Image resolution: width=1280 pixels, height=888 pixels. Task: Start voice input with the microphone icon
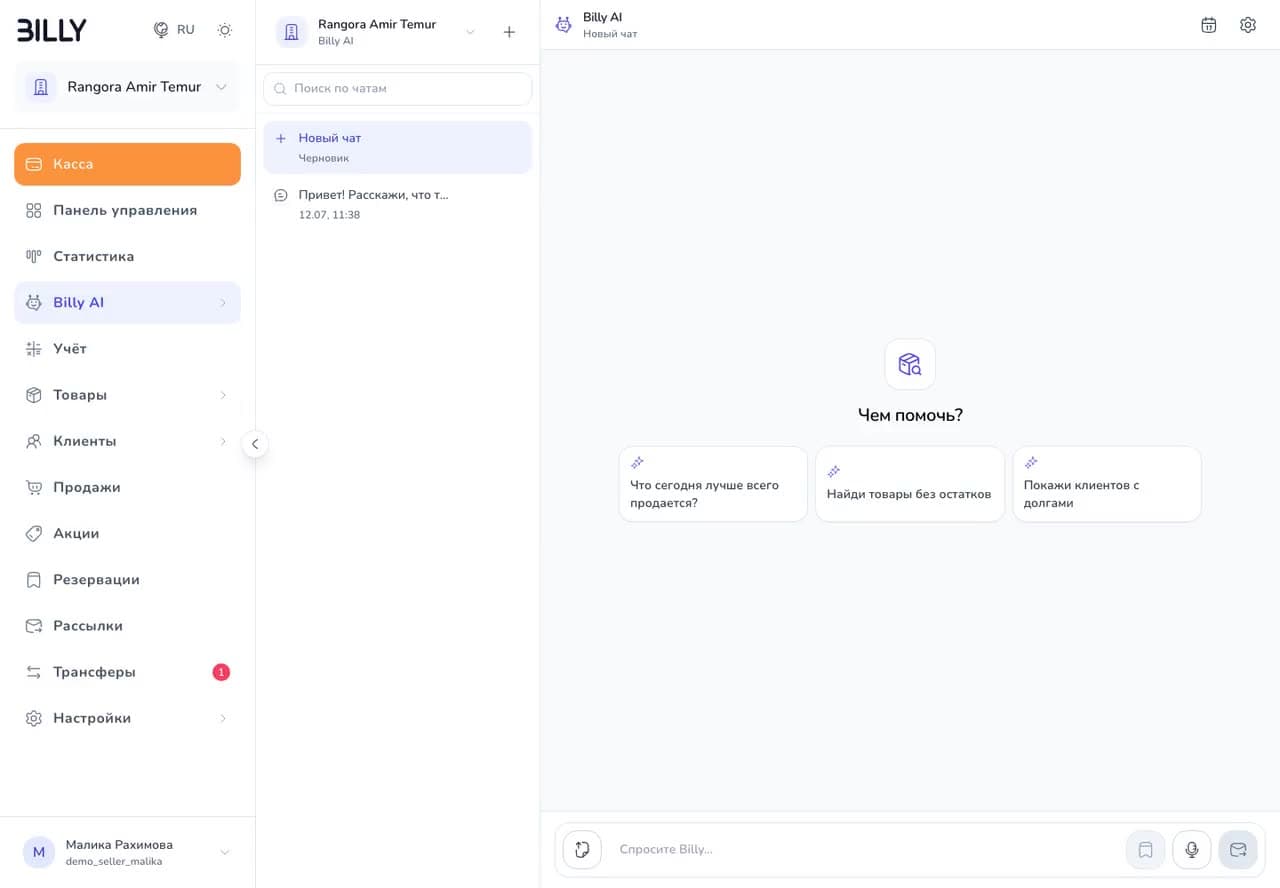click(x=1192, y=850)
